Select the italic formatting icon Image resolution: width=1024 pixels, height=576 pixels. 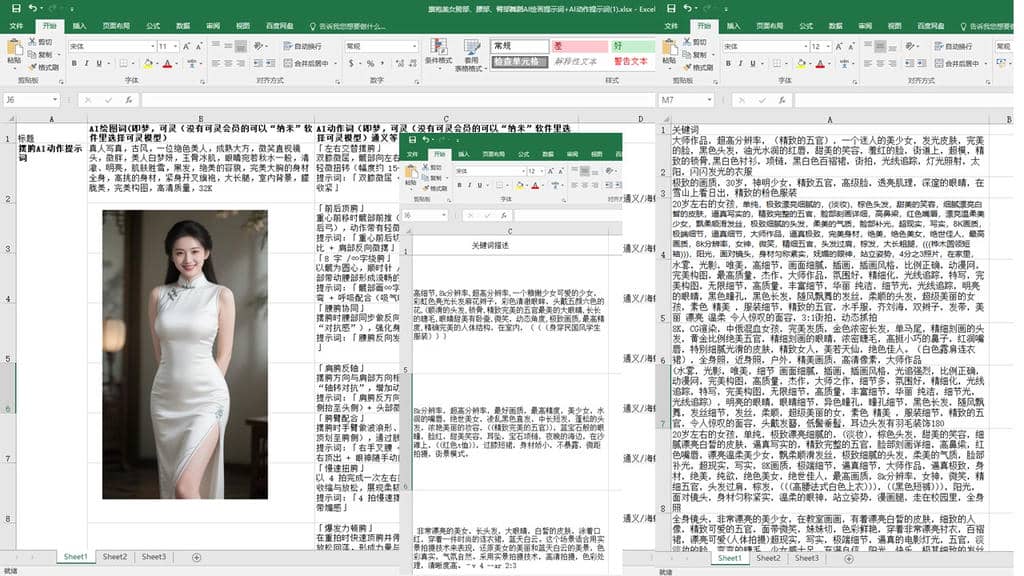(86, 63)
